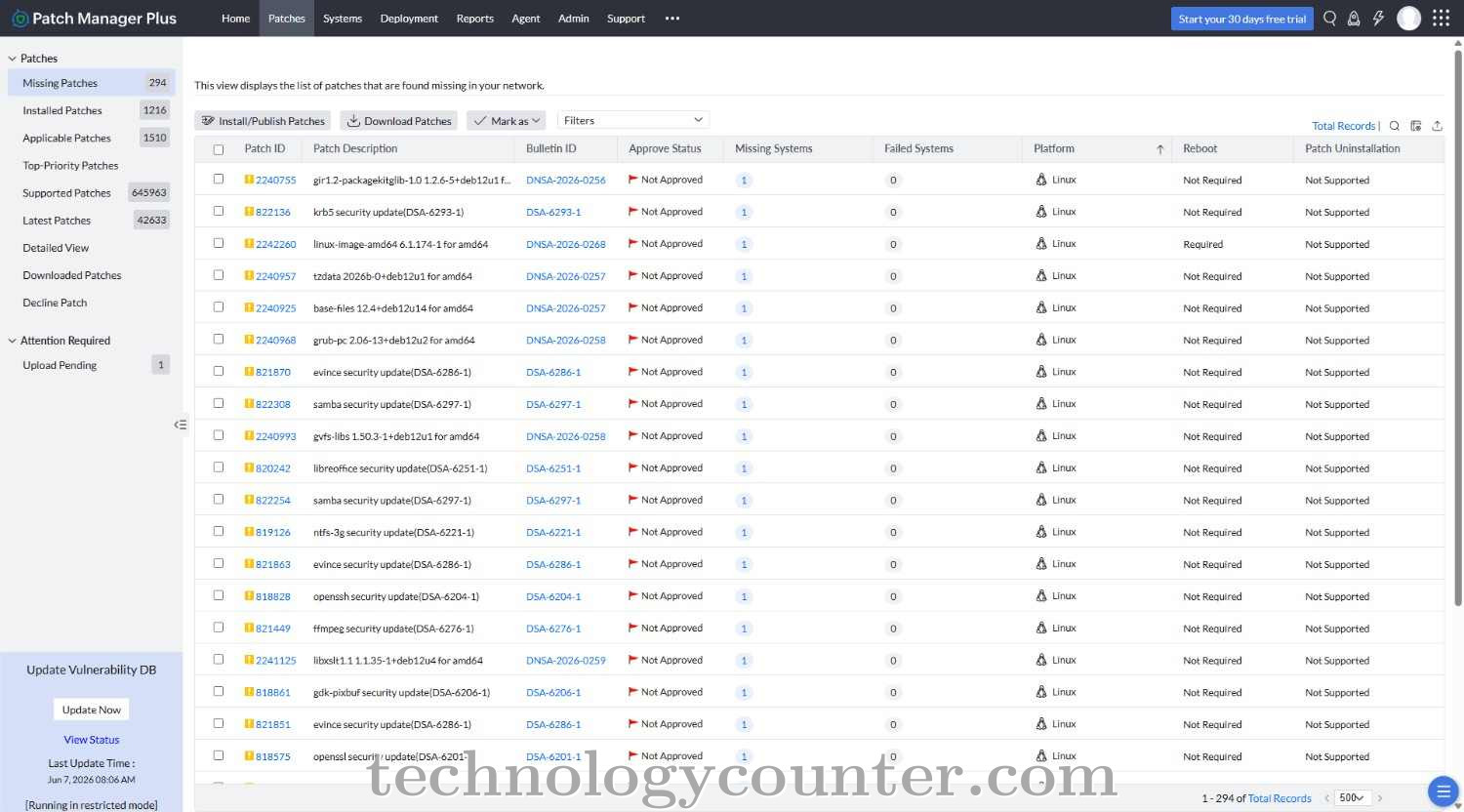Click the flag icon in the tzdata row
The image size is (1464, 812).
[632, 276]
